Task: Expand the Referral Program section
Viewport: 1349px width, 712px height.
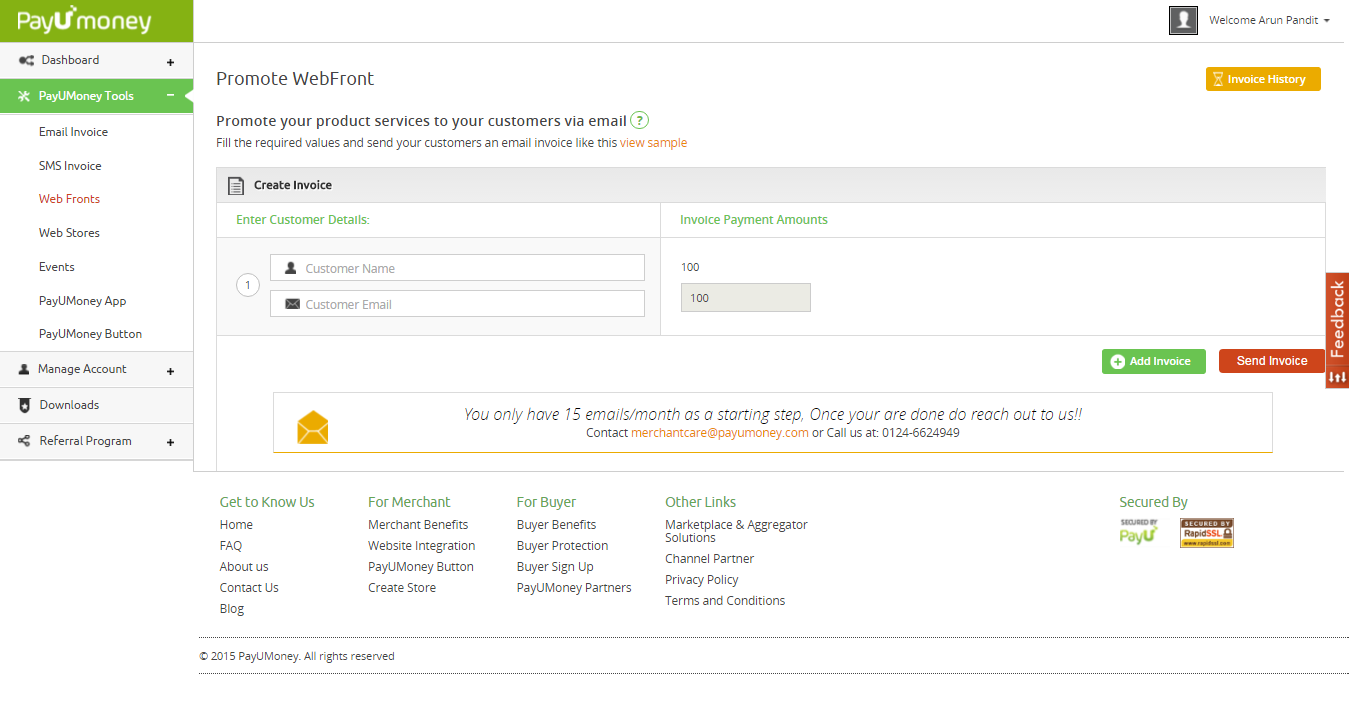Action: coord(170,442)
